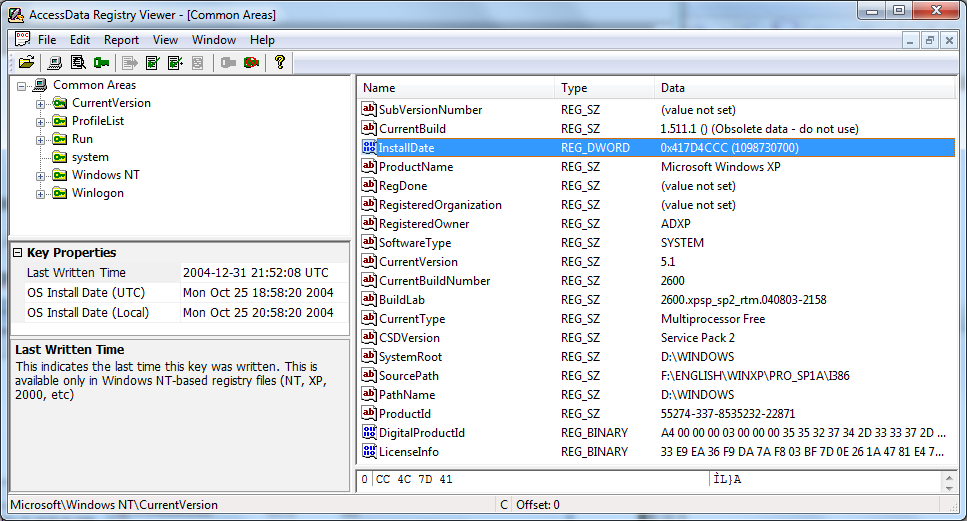Minimize the inner Common Areas child window
Image resolution: width=967 pixels, height=521 pixels.
pos(910,41)
